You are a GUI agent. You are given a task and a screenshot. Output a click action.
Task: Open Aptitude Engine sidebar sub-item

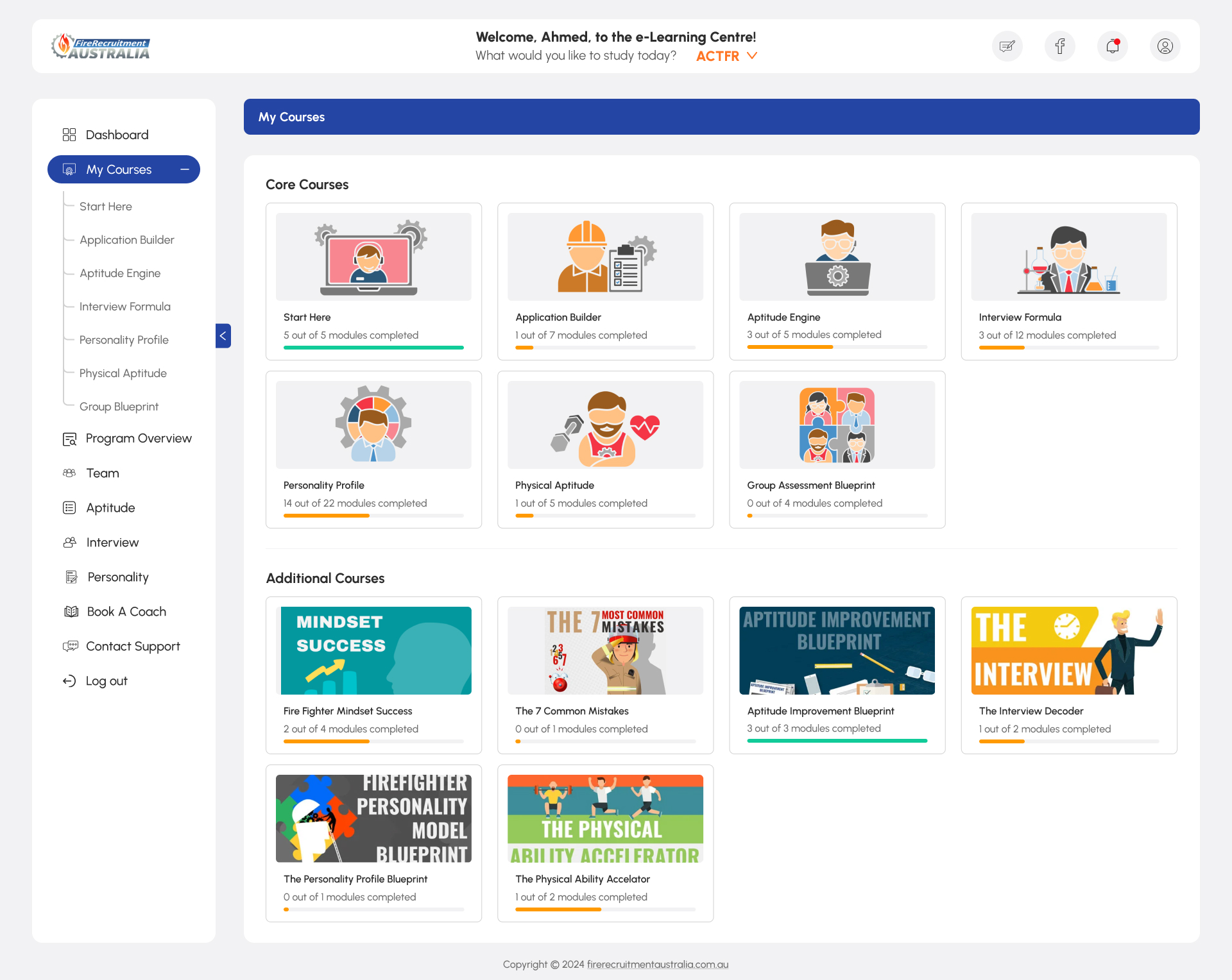120,273
